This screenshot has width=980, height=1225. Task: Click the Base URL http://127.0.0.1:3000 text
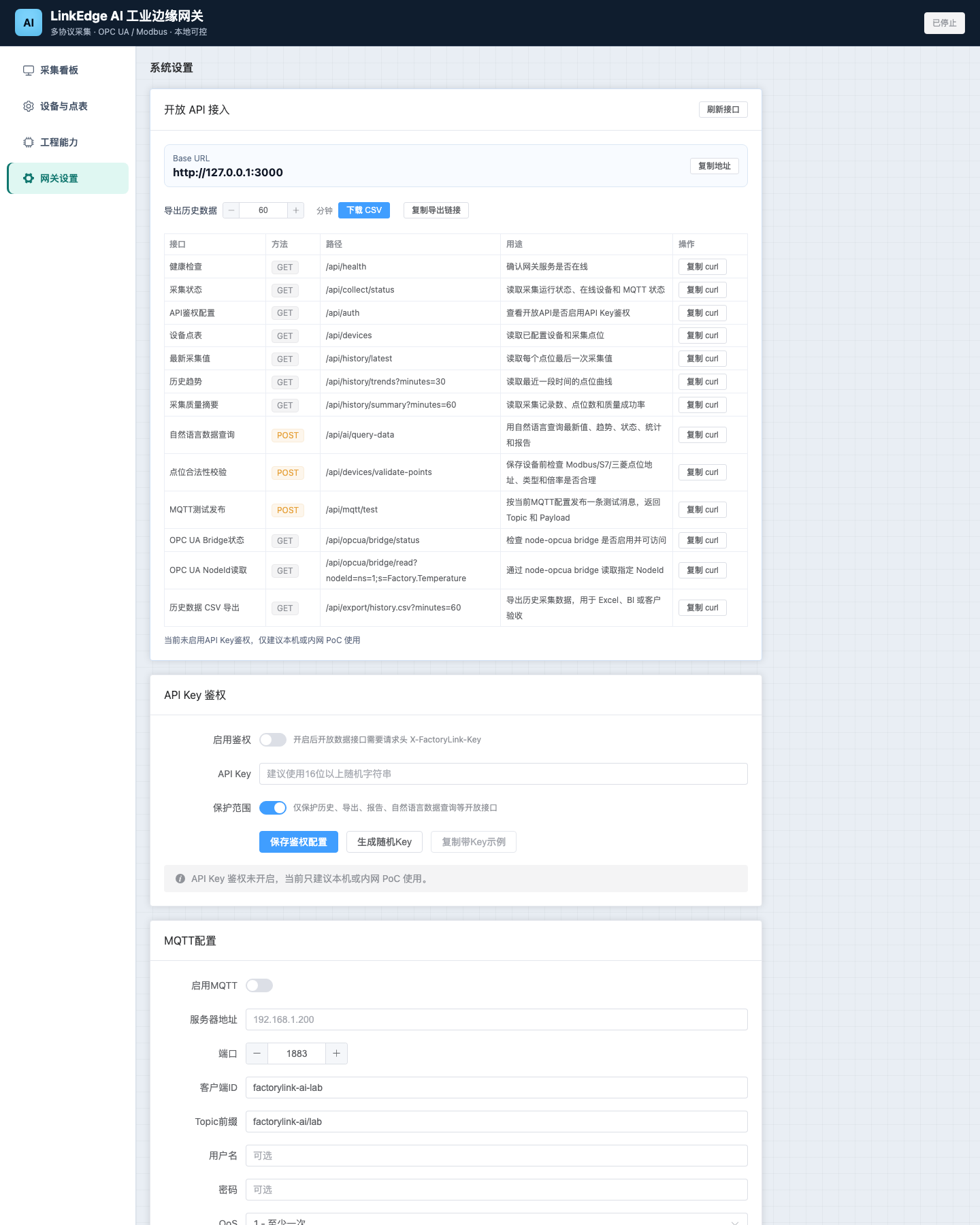pos(228,173)
